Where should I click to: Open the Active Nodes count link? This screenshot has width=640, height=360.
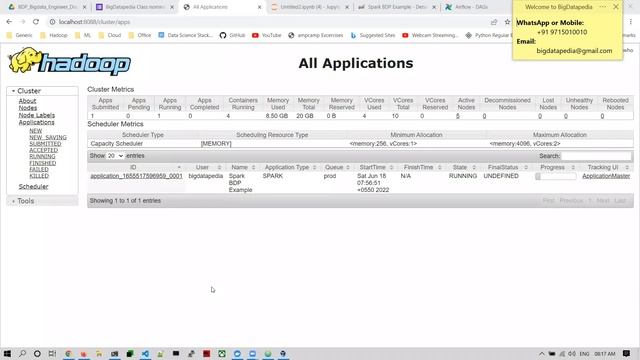pos(458,116)
